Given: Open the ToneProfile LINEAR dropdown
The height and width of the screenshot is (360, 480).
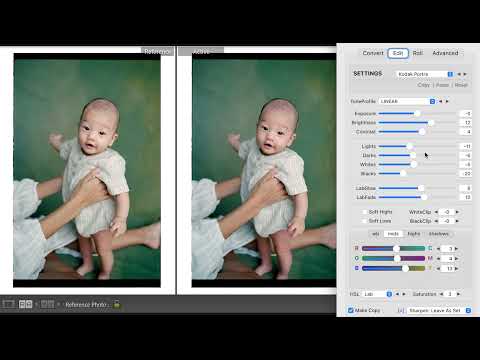Looking at the screenshot, I should (407, 101).
